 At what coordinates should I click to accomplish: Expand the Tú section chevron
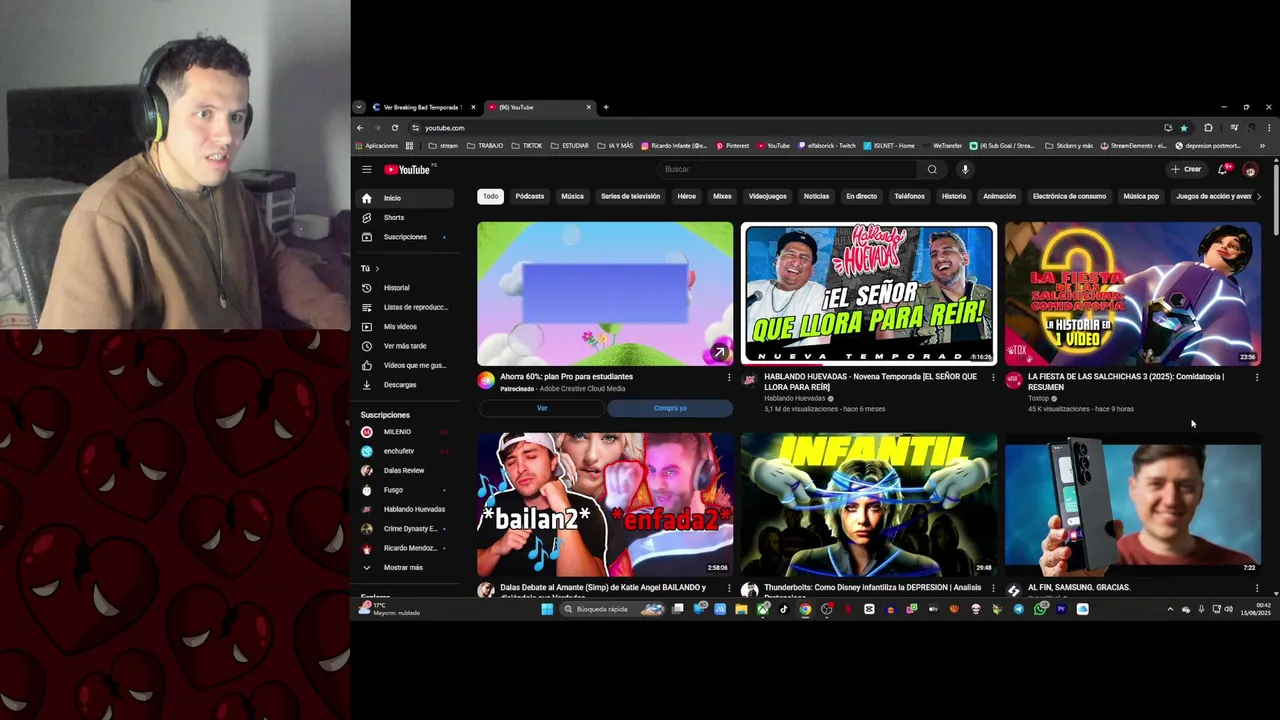pyautogui.click(x=377, y=269)
